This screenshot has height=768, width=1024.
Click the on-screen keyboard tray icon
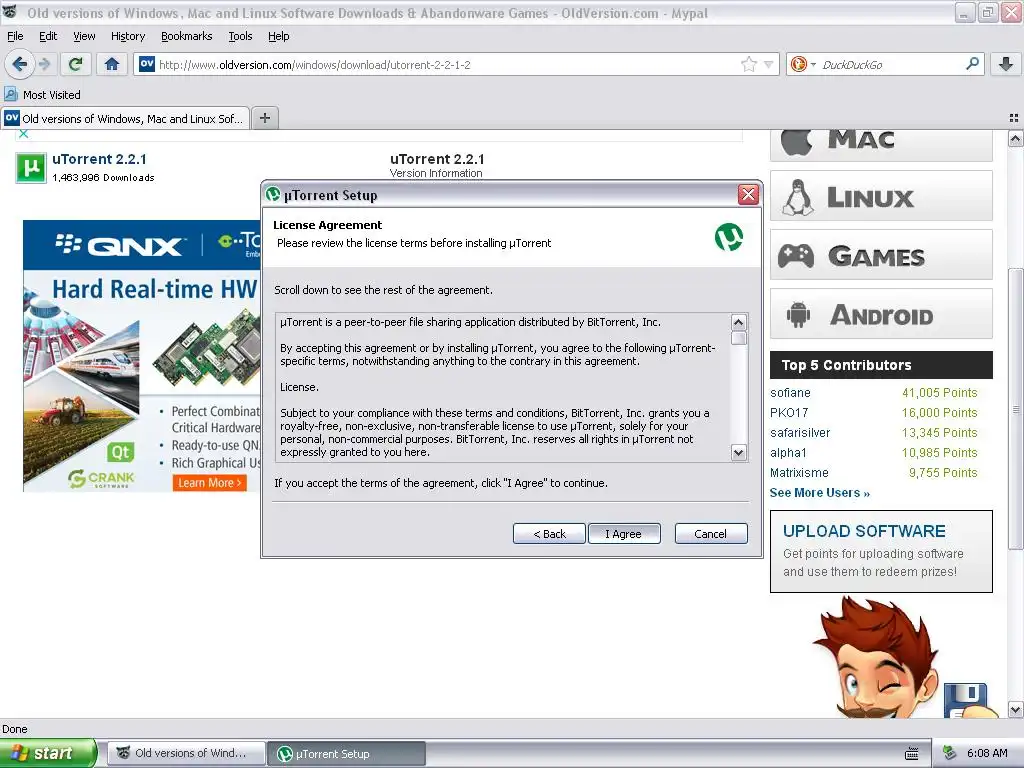[912, 754]
